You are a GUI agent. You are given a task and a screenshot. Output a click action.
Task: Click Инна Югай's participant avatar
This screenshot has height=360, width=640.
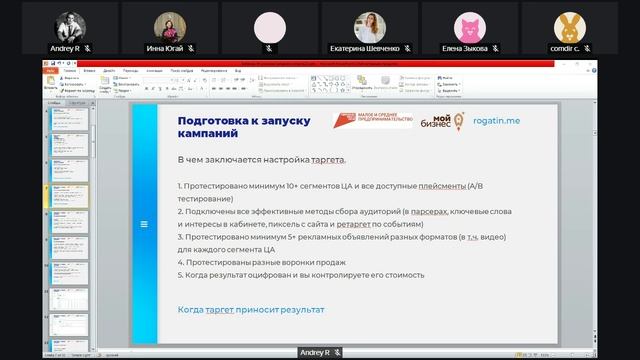[x=170, y=27]
